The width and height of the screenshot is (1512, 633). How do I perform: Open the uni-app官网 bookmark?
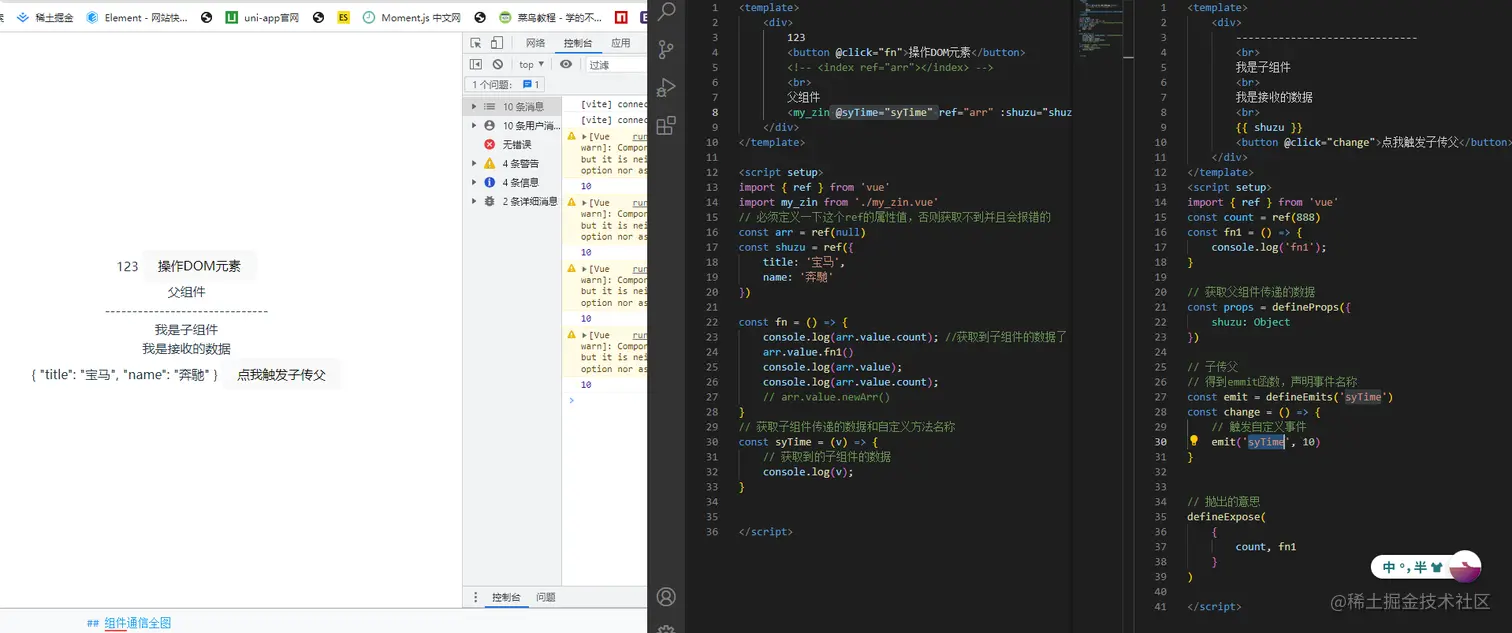(x=262, y=17)
